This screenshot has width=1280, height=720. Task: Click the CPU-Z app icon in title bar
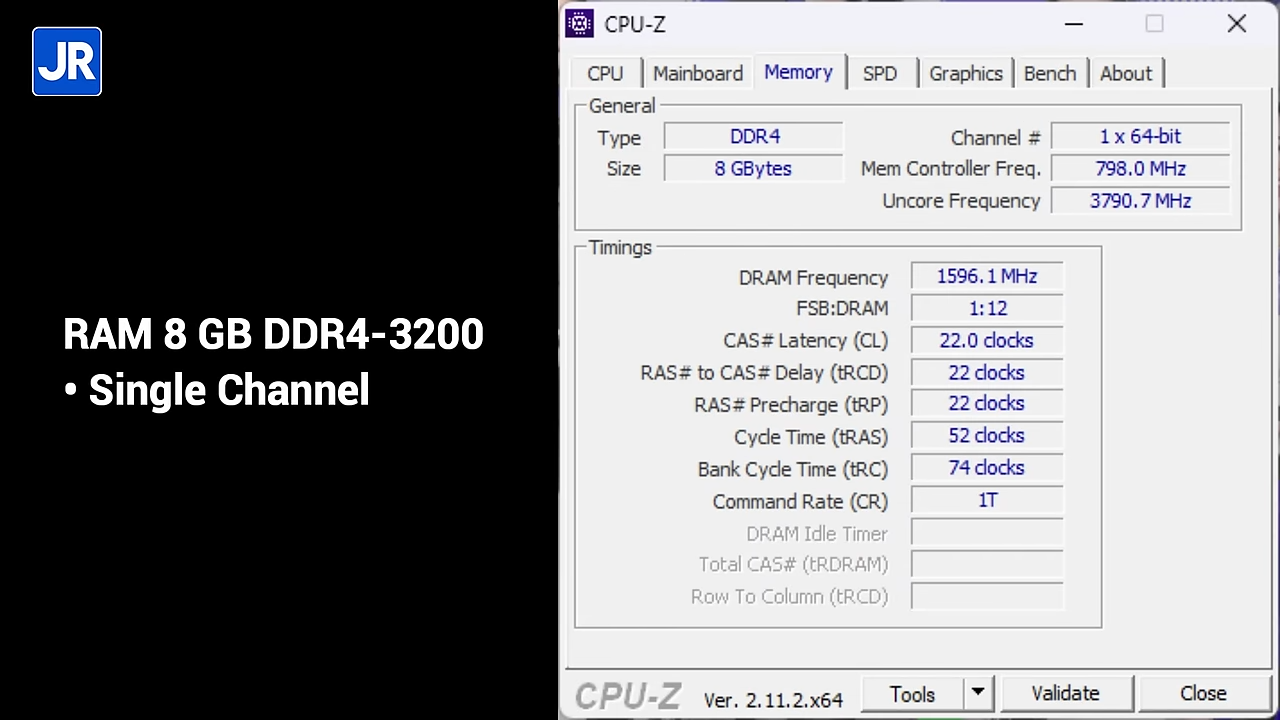click(579, 24)
